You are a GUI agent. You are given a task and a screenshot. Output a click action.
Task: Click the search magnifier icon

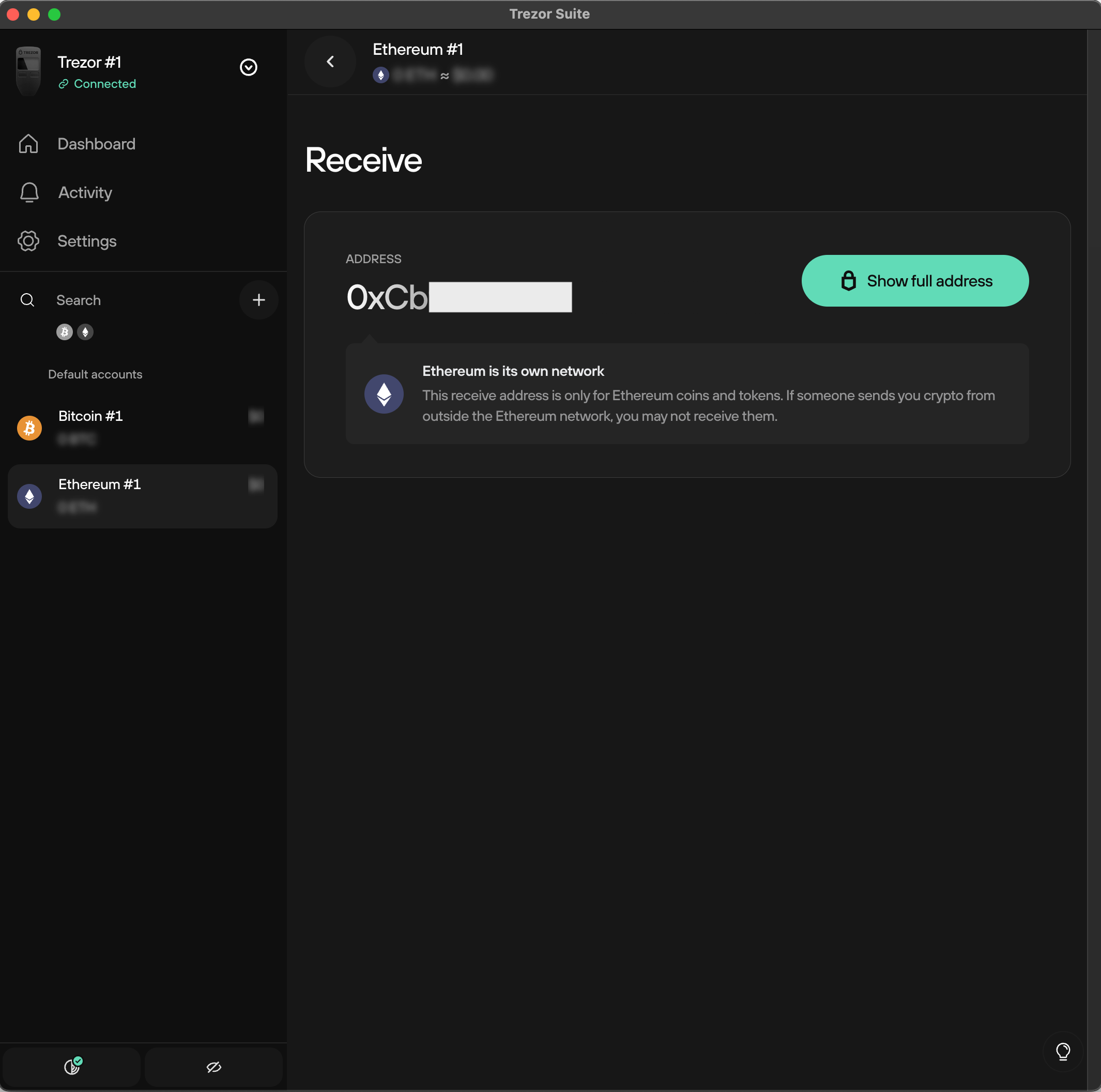tap(27, 300)
